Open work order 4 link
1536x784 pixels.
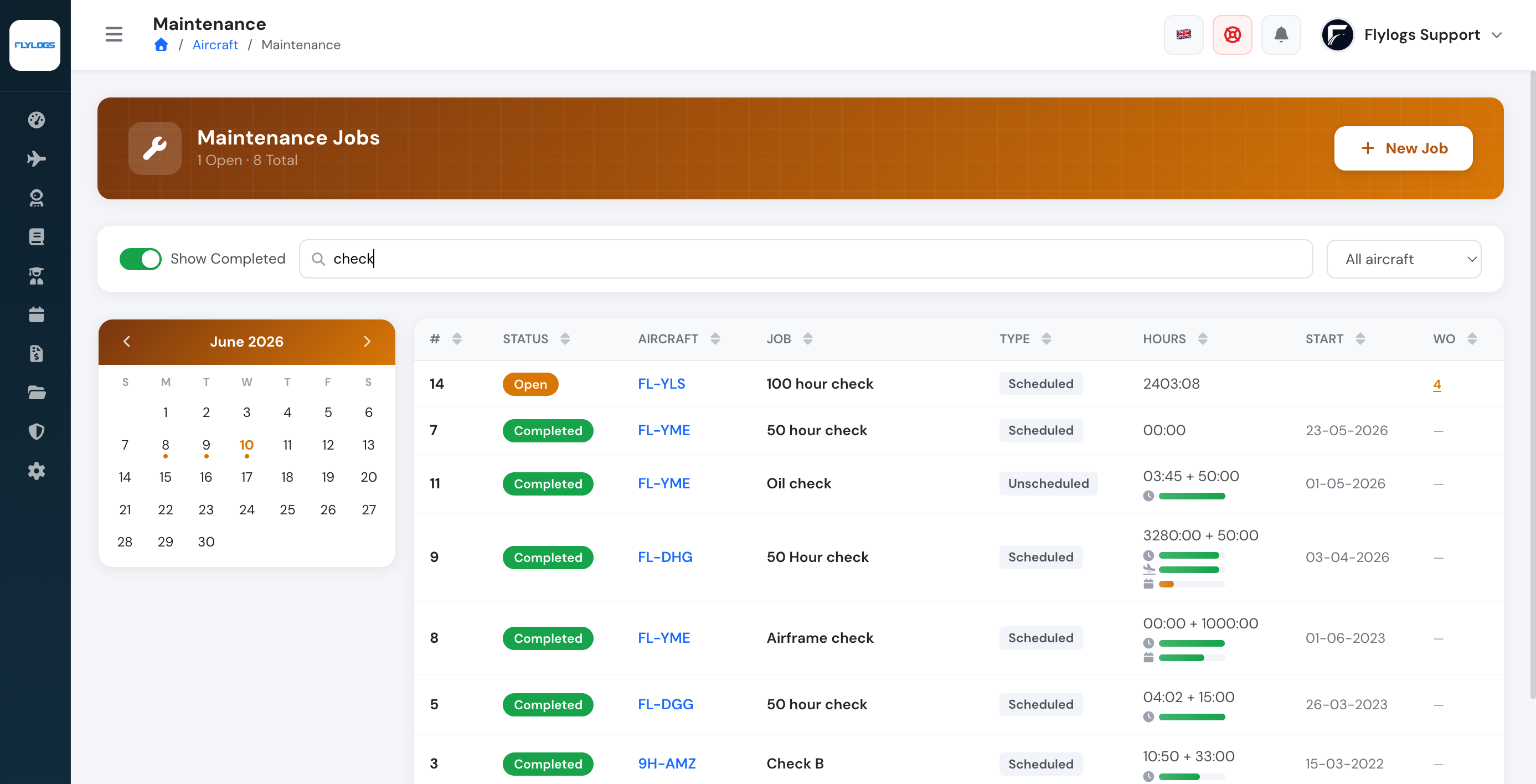pyautogui.click(x=1436, y=384)
